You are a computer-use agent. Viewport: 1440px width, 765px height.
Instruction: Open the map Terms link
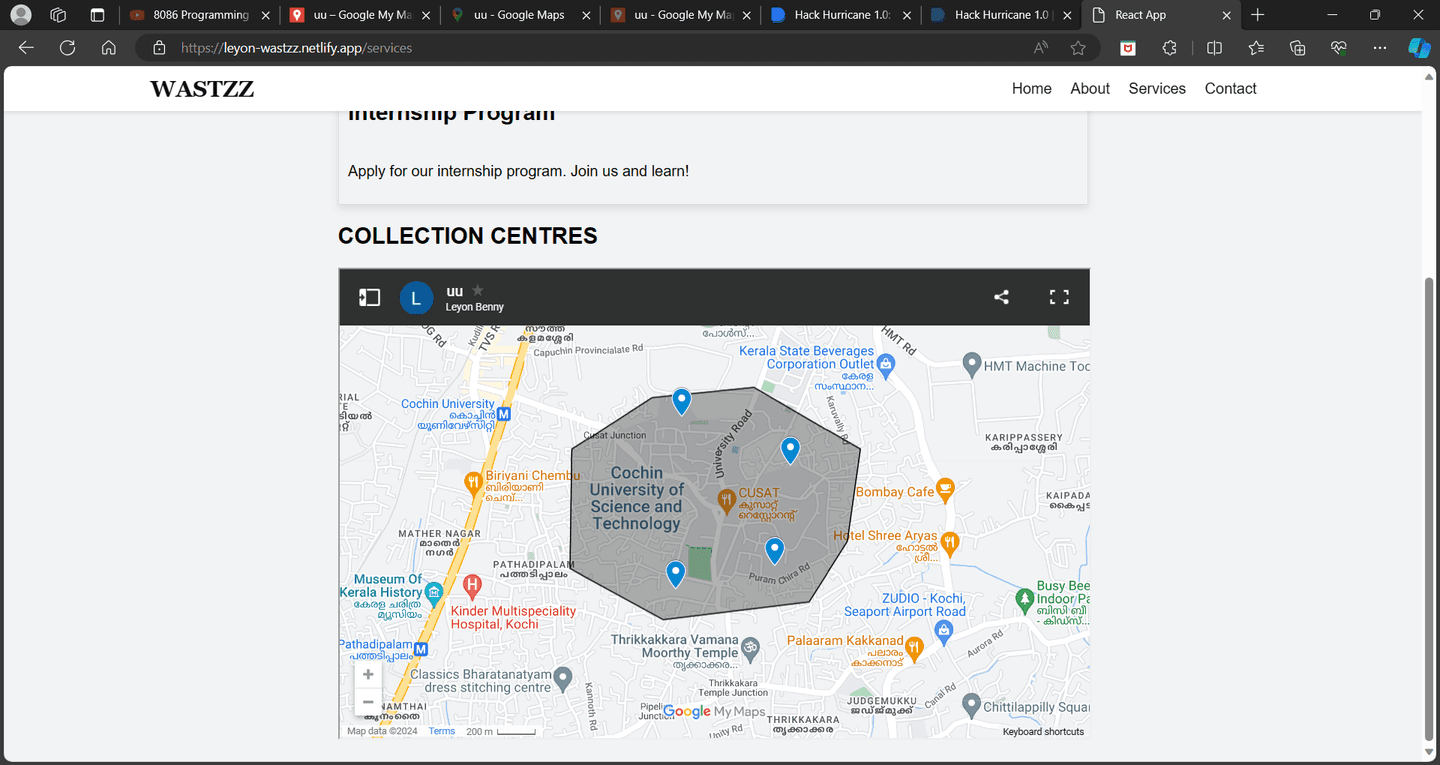click(x=442, y=731)
